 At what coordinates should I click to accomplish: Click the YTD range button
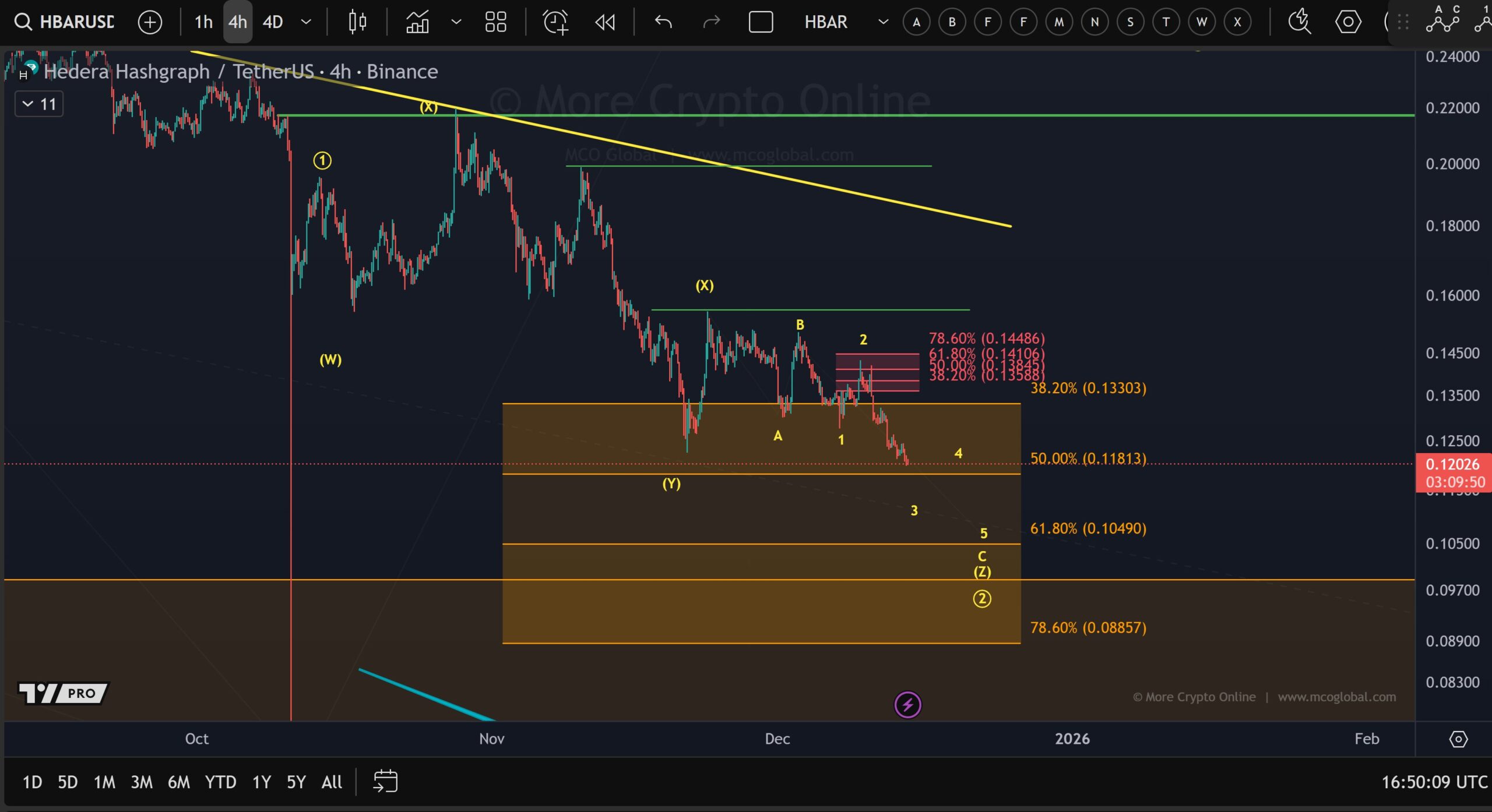[x=220, y=782]
